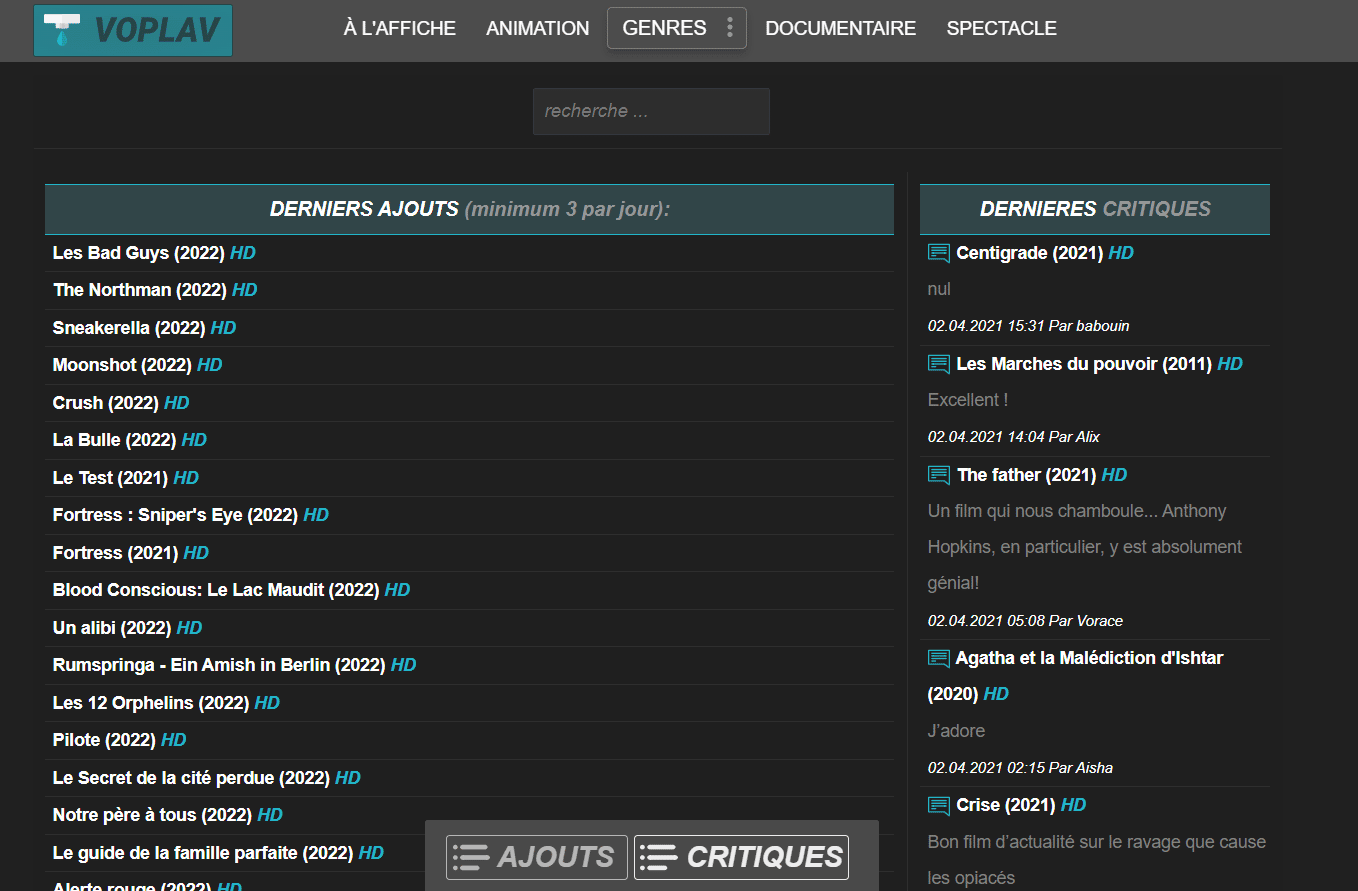Click the list icon in Critiques button

659,857
